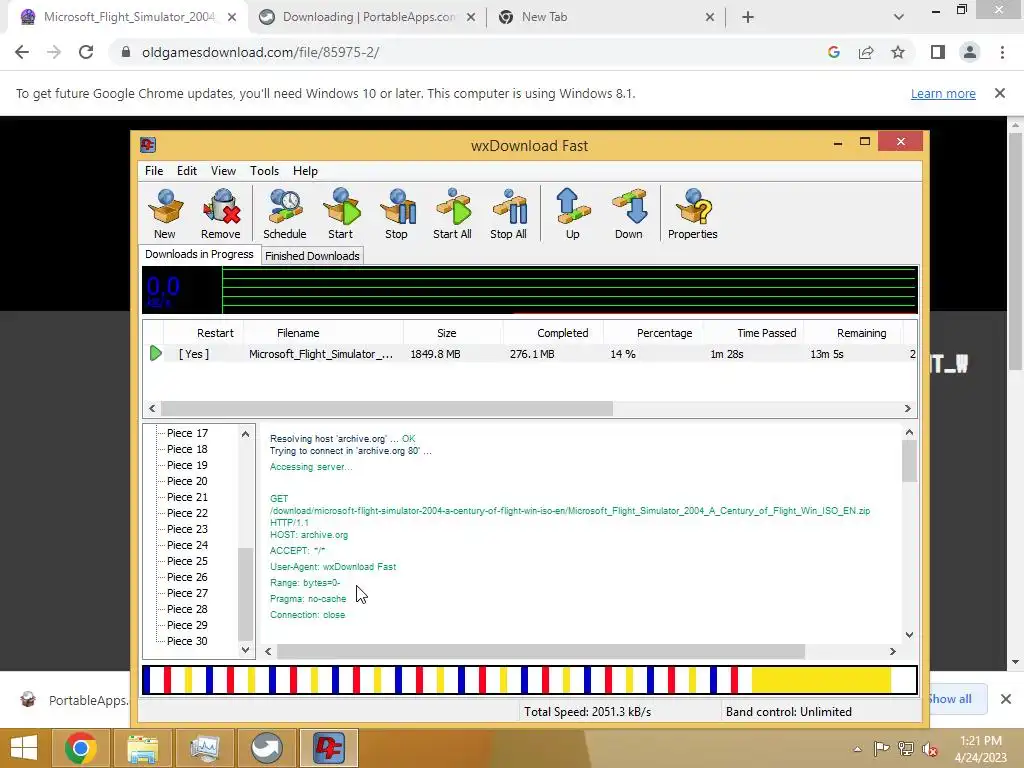Screen dimensions: 1024x768
Task: Click the 14 % percentage cell
Action: click(x=623, y=354)
